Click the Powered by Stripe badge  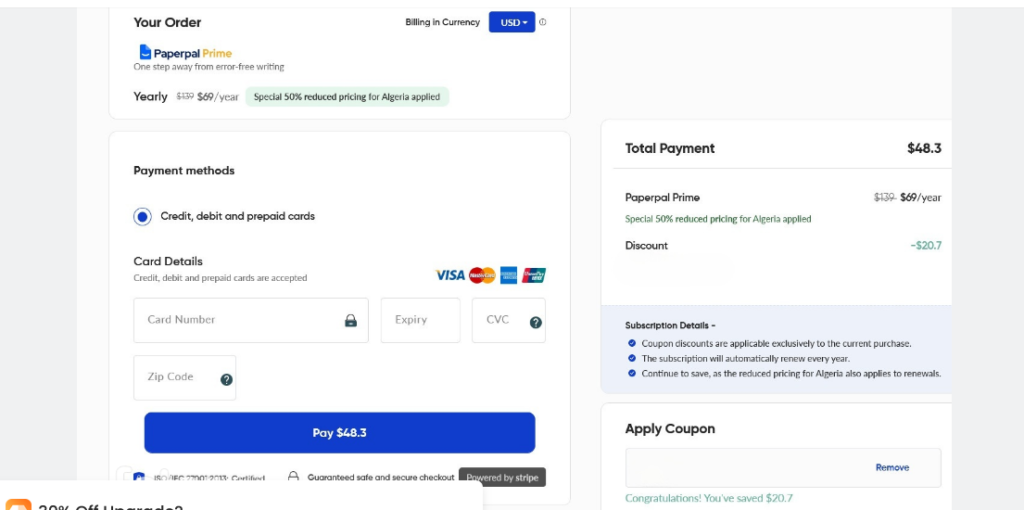(x=502, y=478)
